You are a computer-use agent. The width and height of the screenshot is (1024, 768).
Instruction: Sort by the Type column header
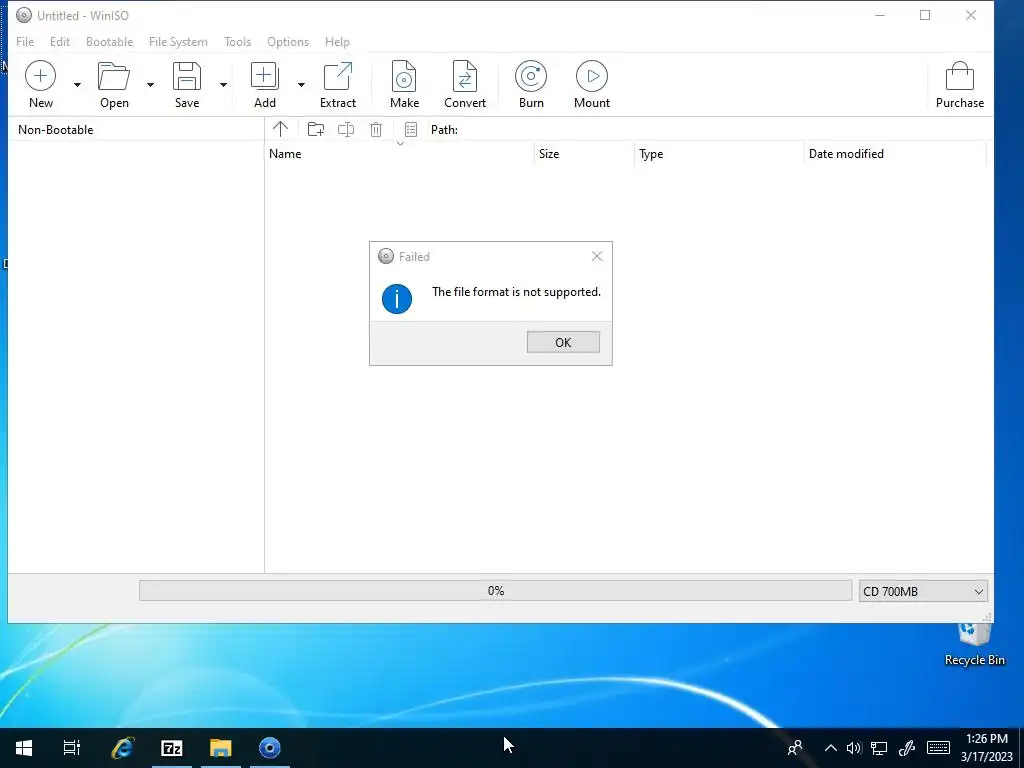tap(719, 154)
